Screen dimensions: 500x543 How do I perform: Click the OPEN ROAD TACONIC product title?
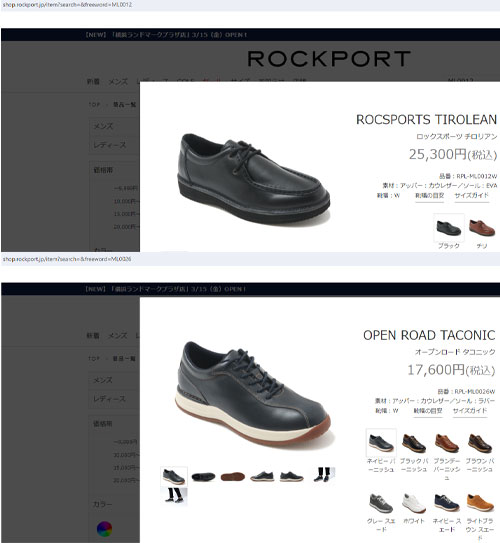tap(429, 335)
